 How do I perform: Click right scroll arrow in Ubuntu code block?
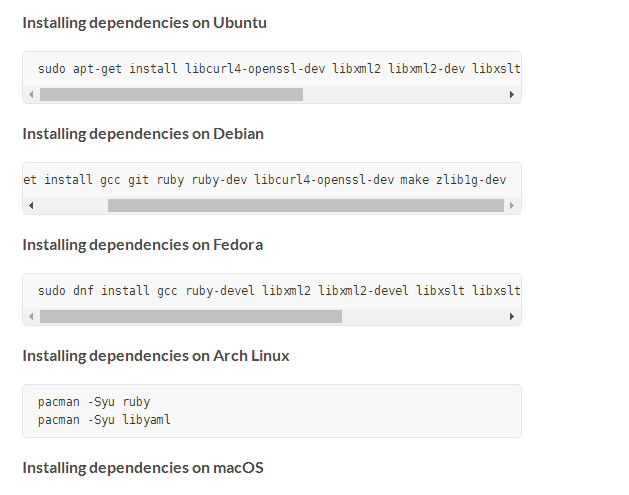[512, 94]
